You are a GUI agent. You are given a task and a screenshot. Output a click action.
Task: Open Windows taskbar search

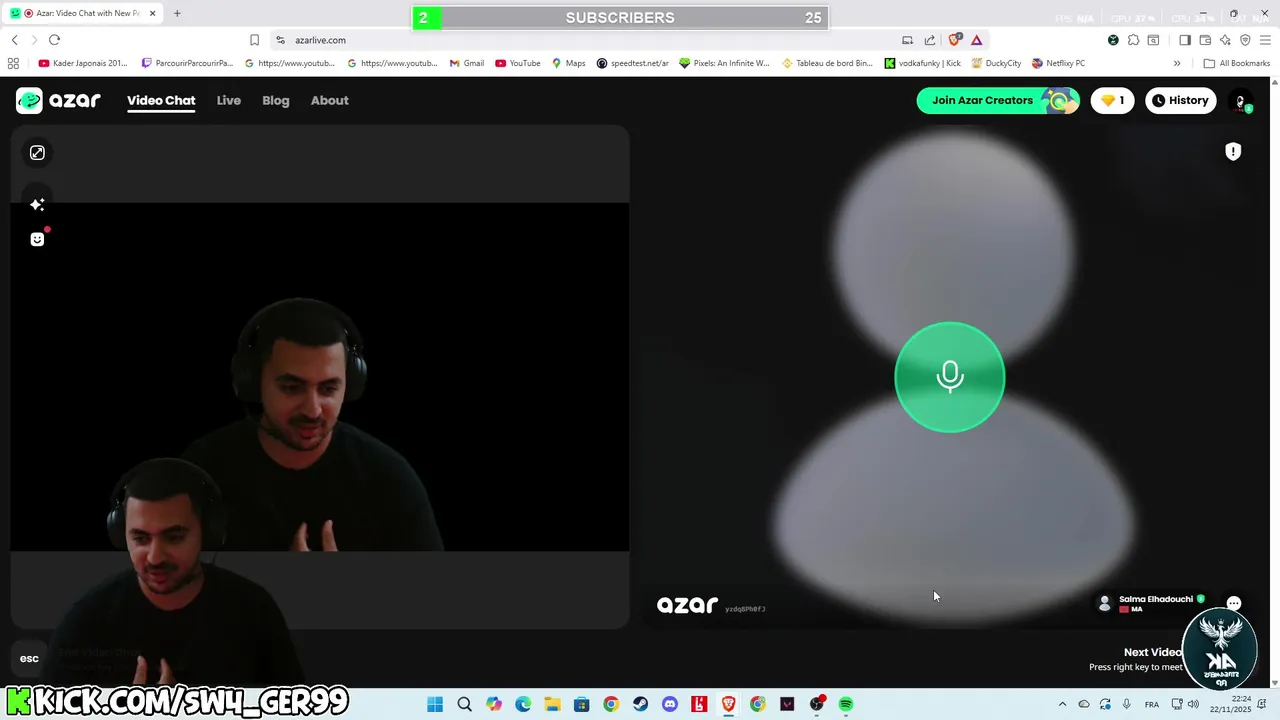click(x=464, y=704)
